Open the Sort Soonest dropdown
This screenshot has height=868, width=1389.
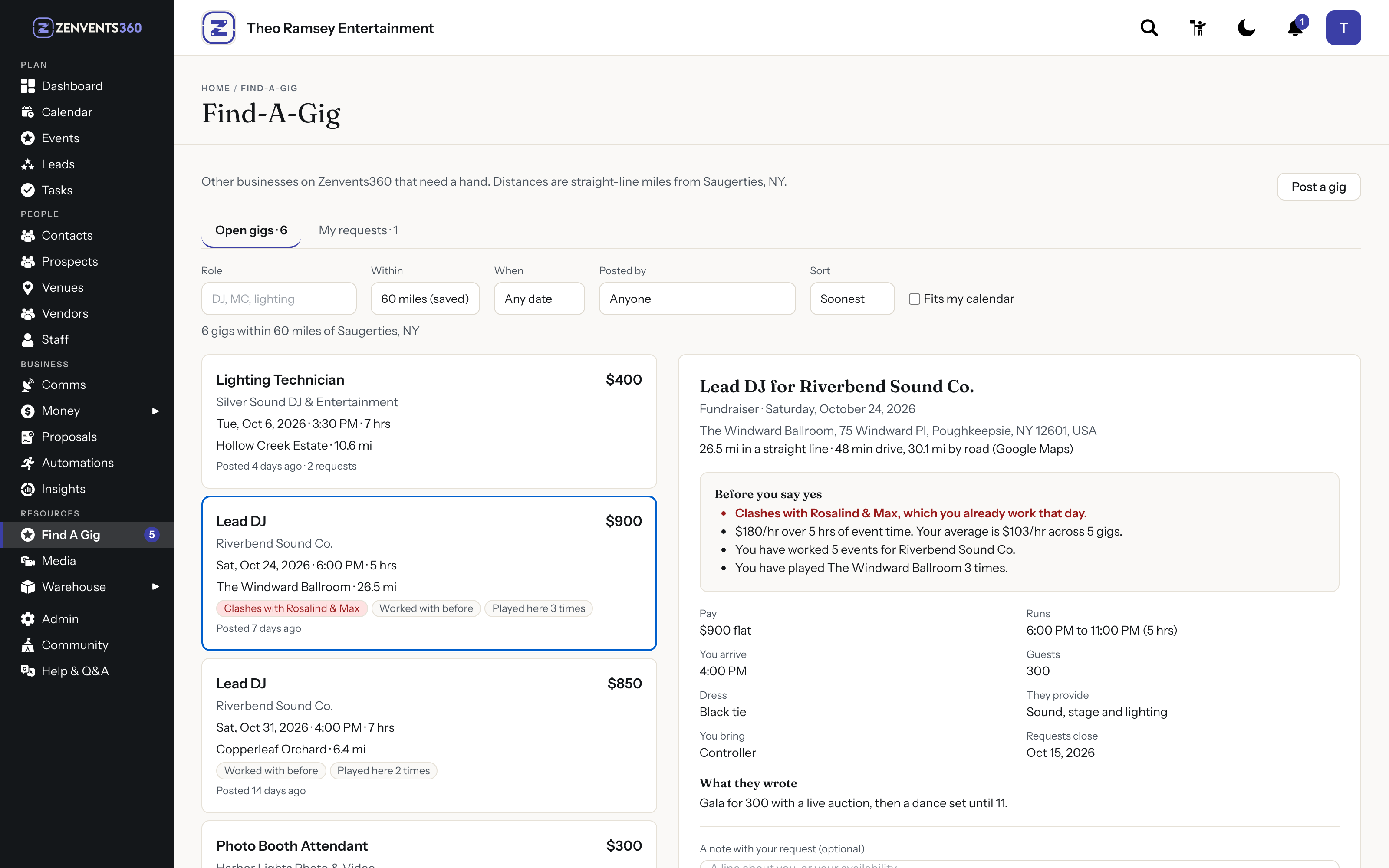tap(852, 299)
